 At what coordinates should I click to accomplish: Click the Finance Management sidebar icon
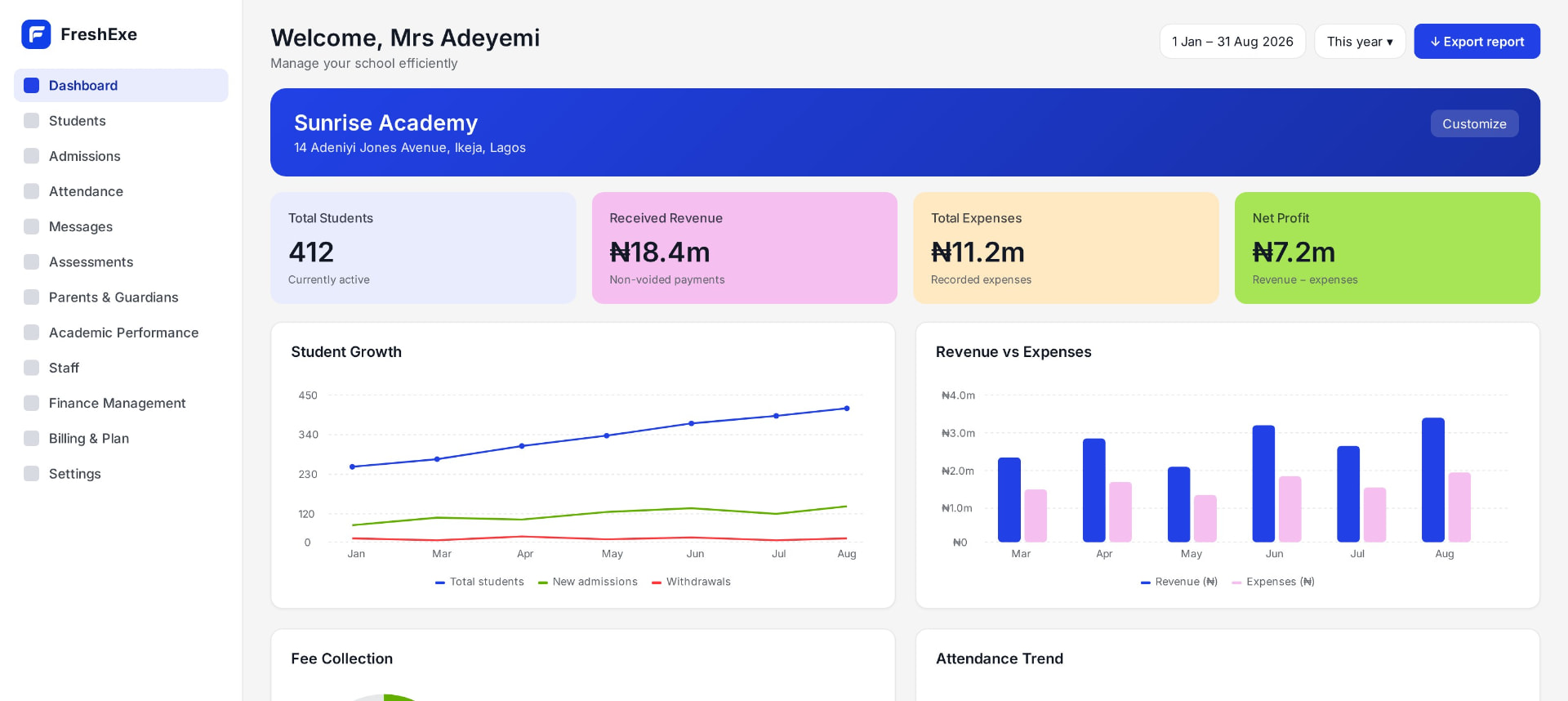click(x=32, y=403)
